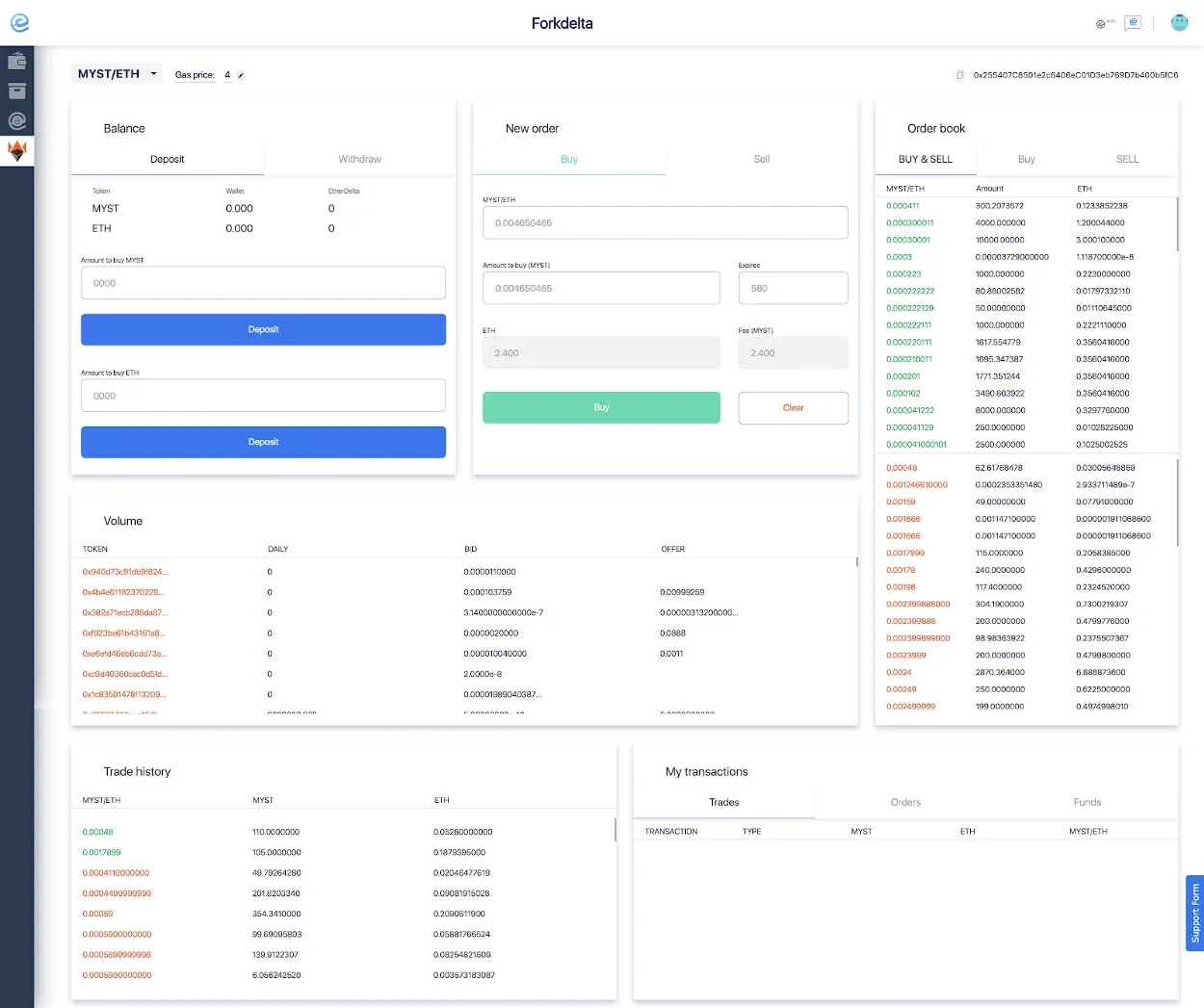
Task: Select the circled-e token sidebar icon
Action: [17, 121]
